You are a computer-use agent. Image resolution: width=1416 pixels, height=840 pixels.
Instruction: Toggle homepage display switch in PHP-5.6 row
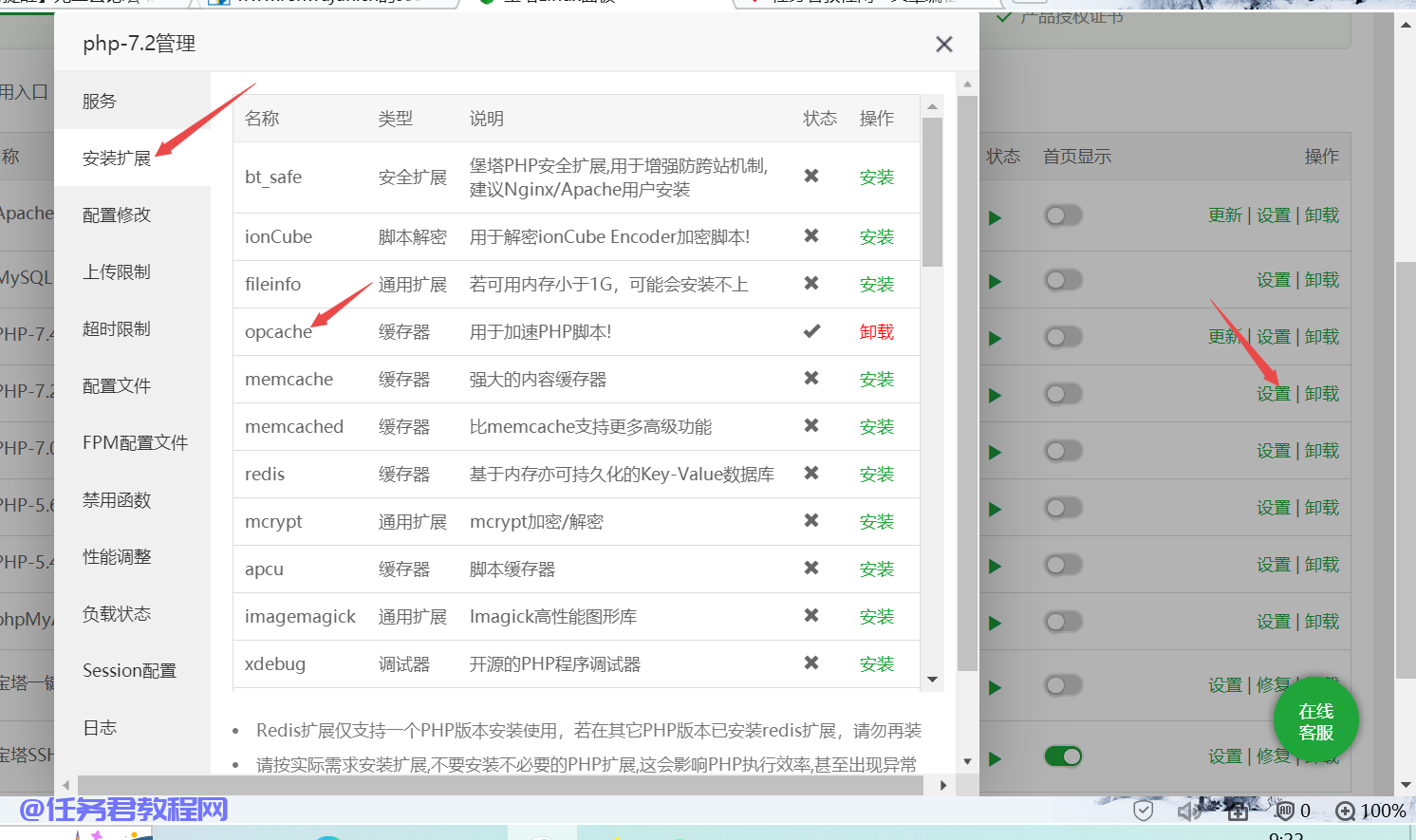tap(1063, 508)
